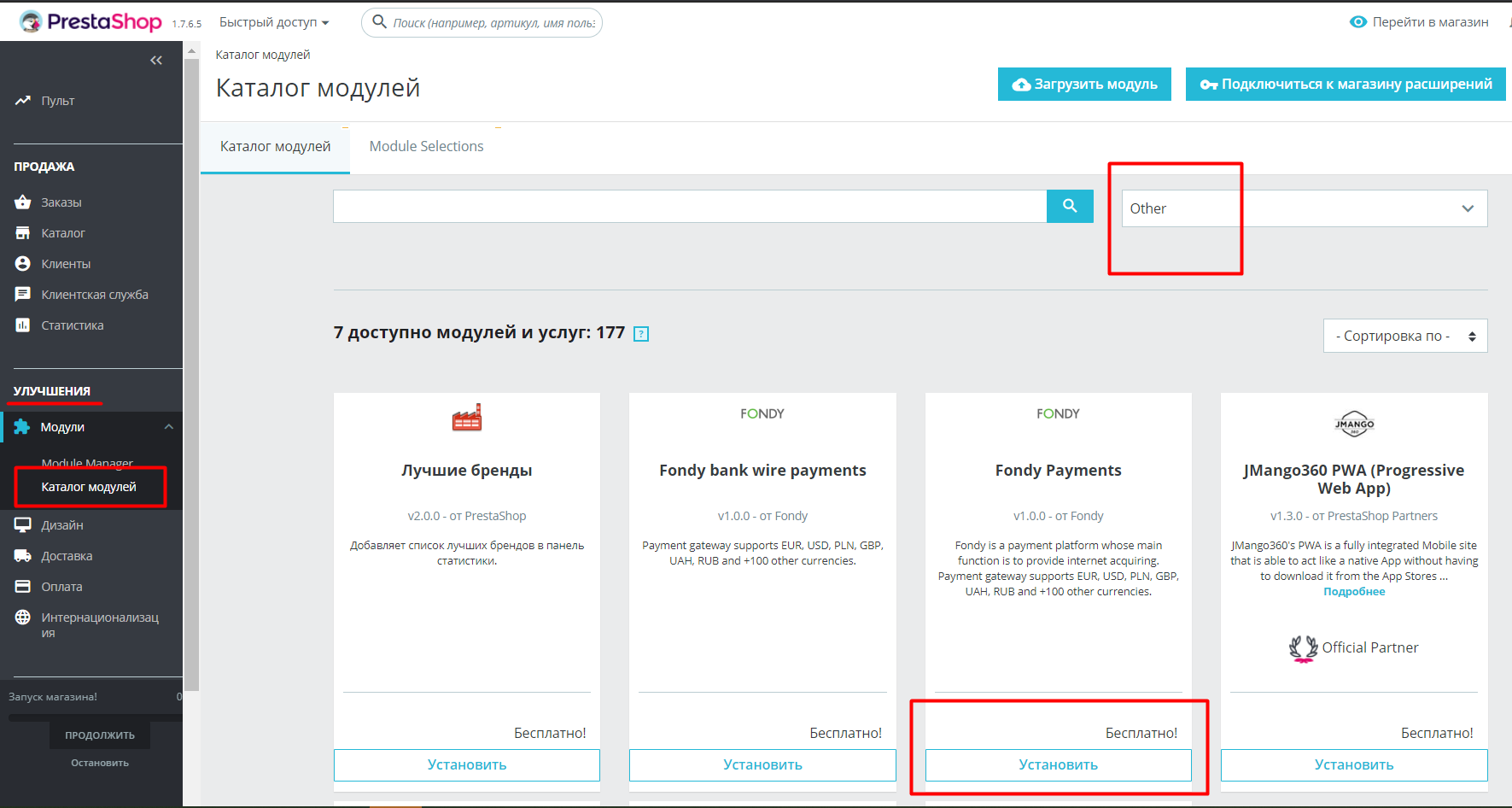Click the ПРОДОЛЖИТЬ button in sidebar

click(100, 735)
